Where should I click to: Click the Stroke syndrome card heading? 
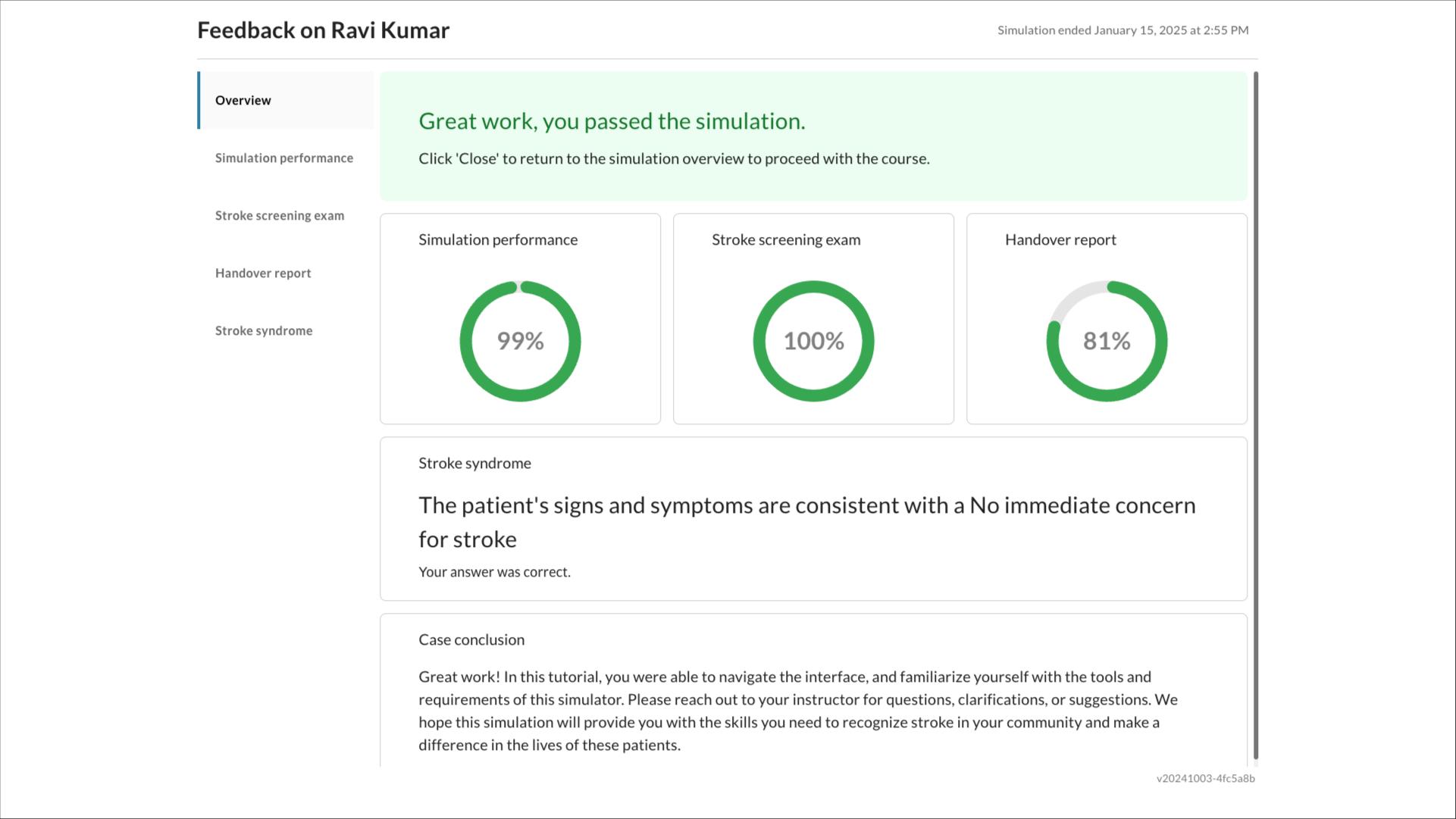pyautogui.click(x=474, y=463)
